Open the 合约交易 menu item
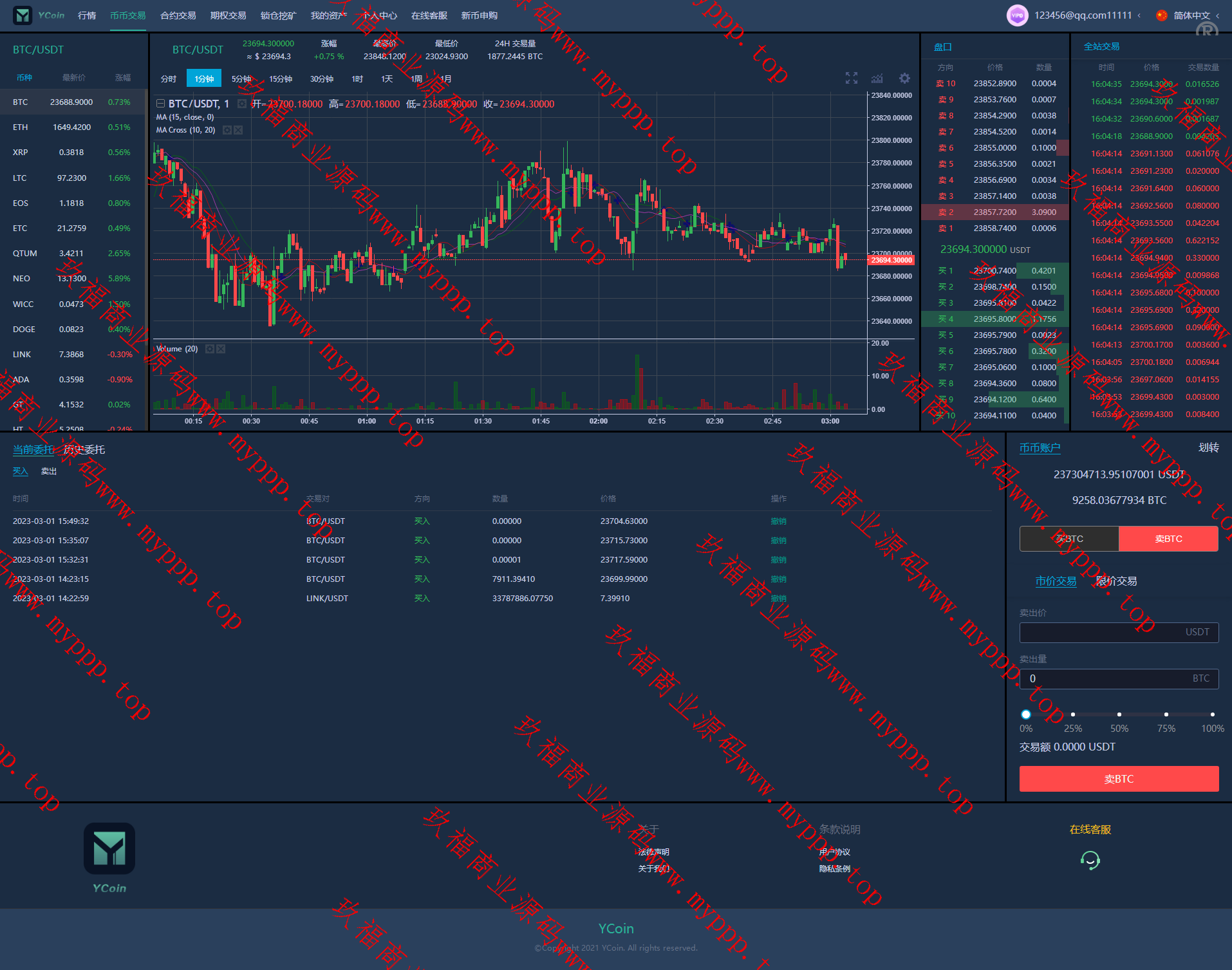1232x970 pixels. pos(178,15)
